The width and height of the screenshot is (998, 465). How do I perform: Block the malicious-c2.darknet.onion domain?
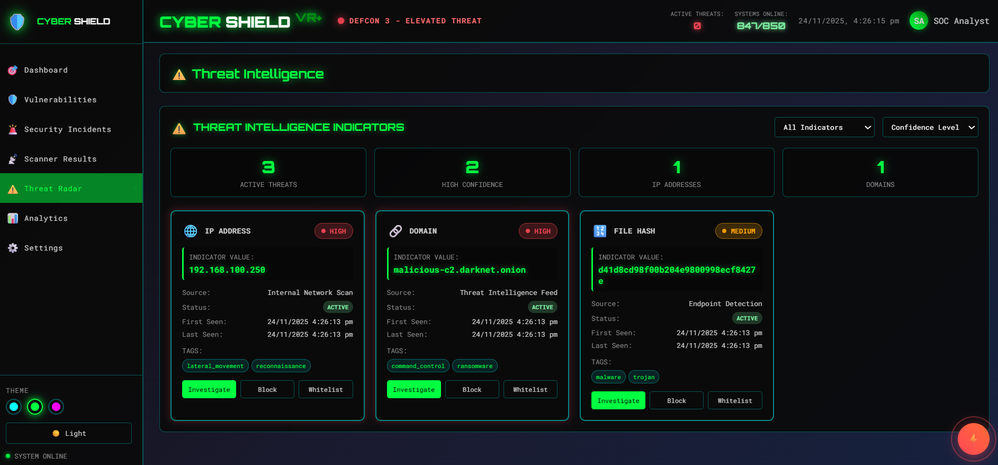click(472, 389)
